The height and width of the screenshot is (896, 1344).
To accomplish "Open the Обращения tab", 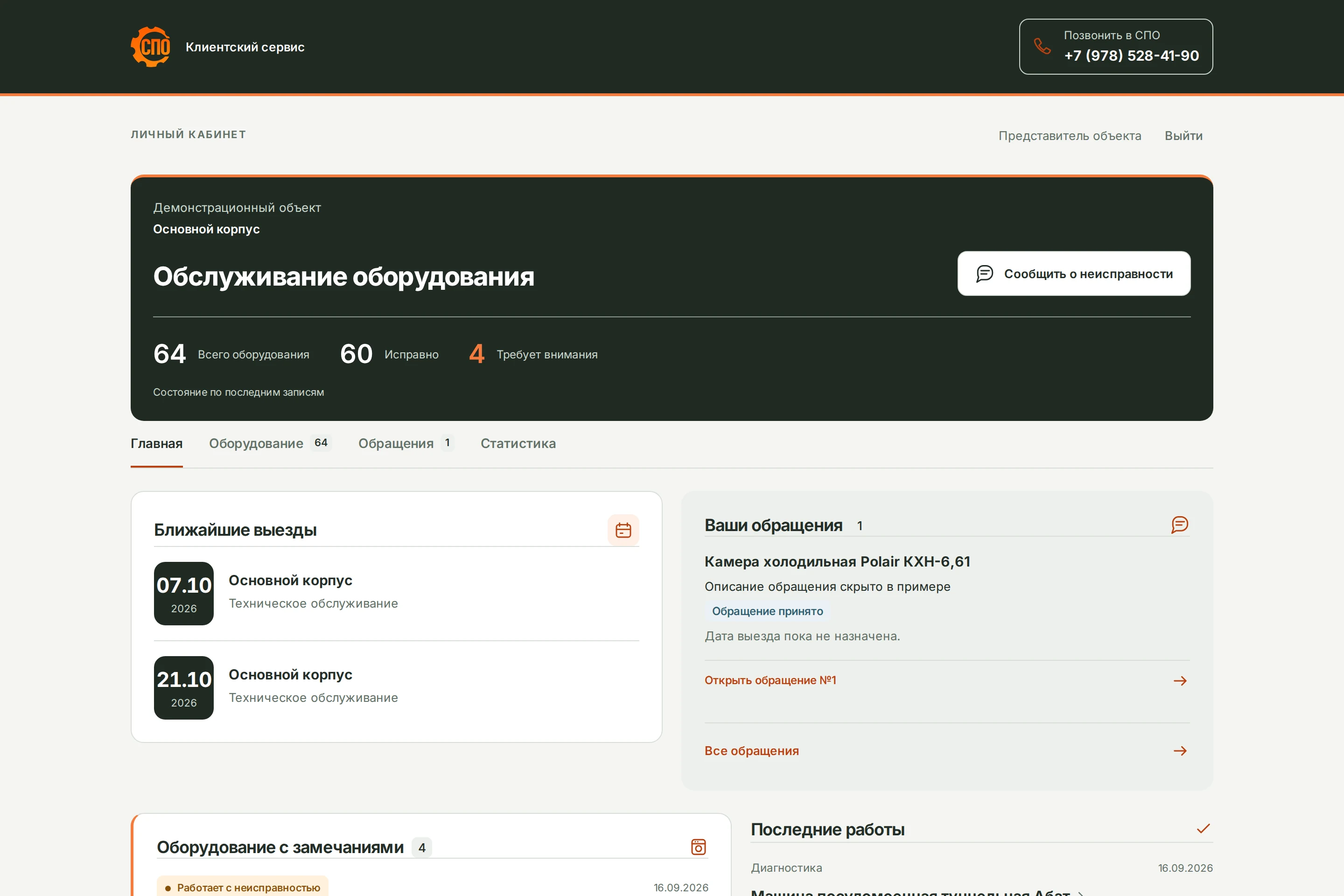I will [406, 443].
